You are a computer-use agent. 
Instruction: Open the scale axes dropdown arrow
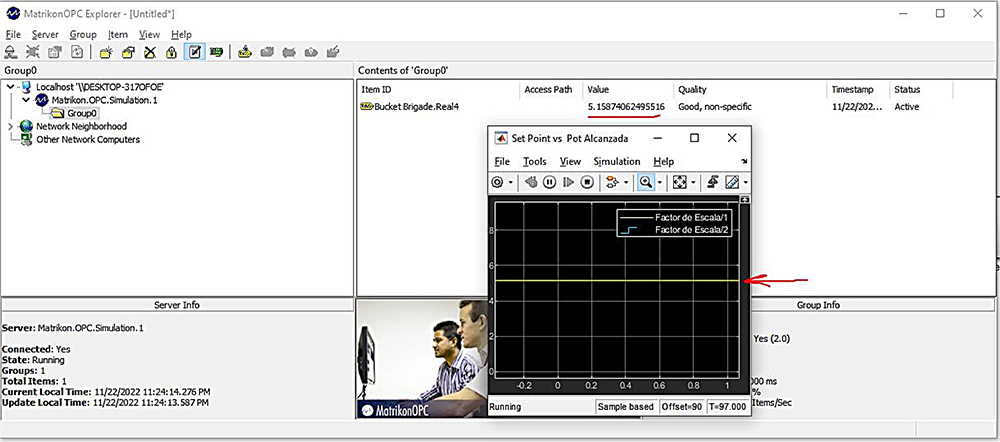693,182
